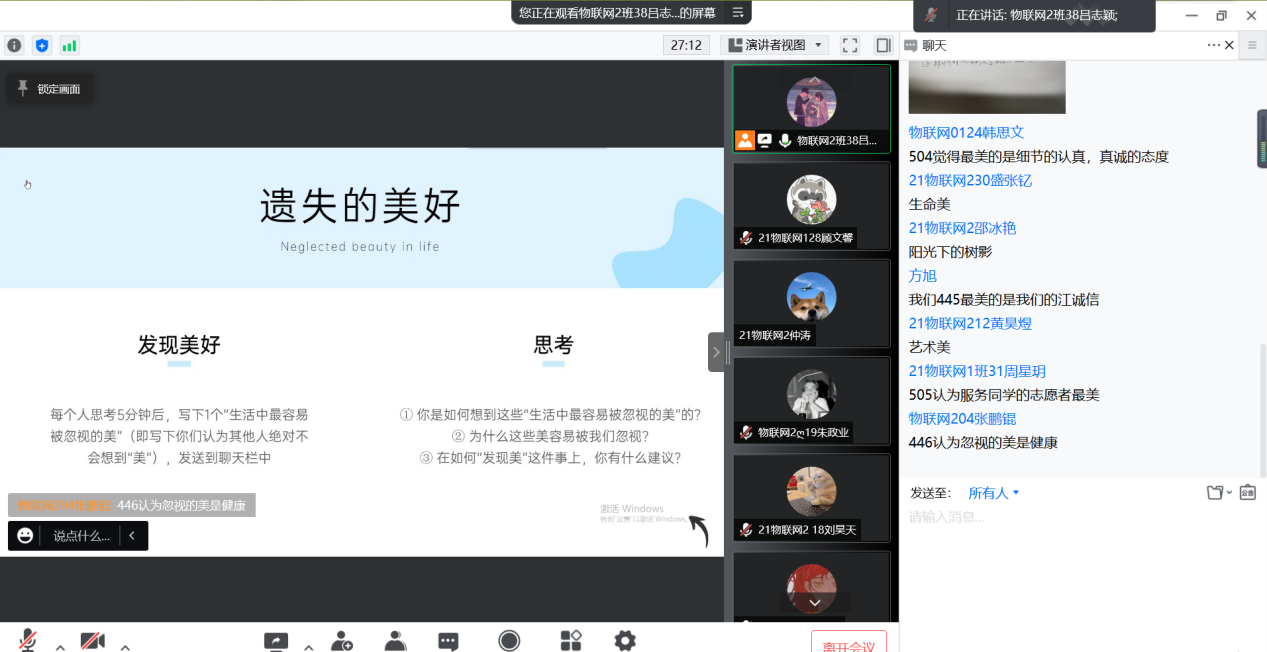1267x652 pixels.
Task: Expand camera video options arrow
Action: point(125,646)
